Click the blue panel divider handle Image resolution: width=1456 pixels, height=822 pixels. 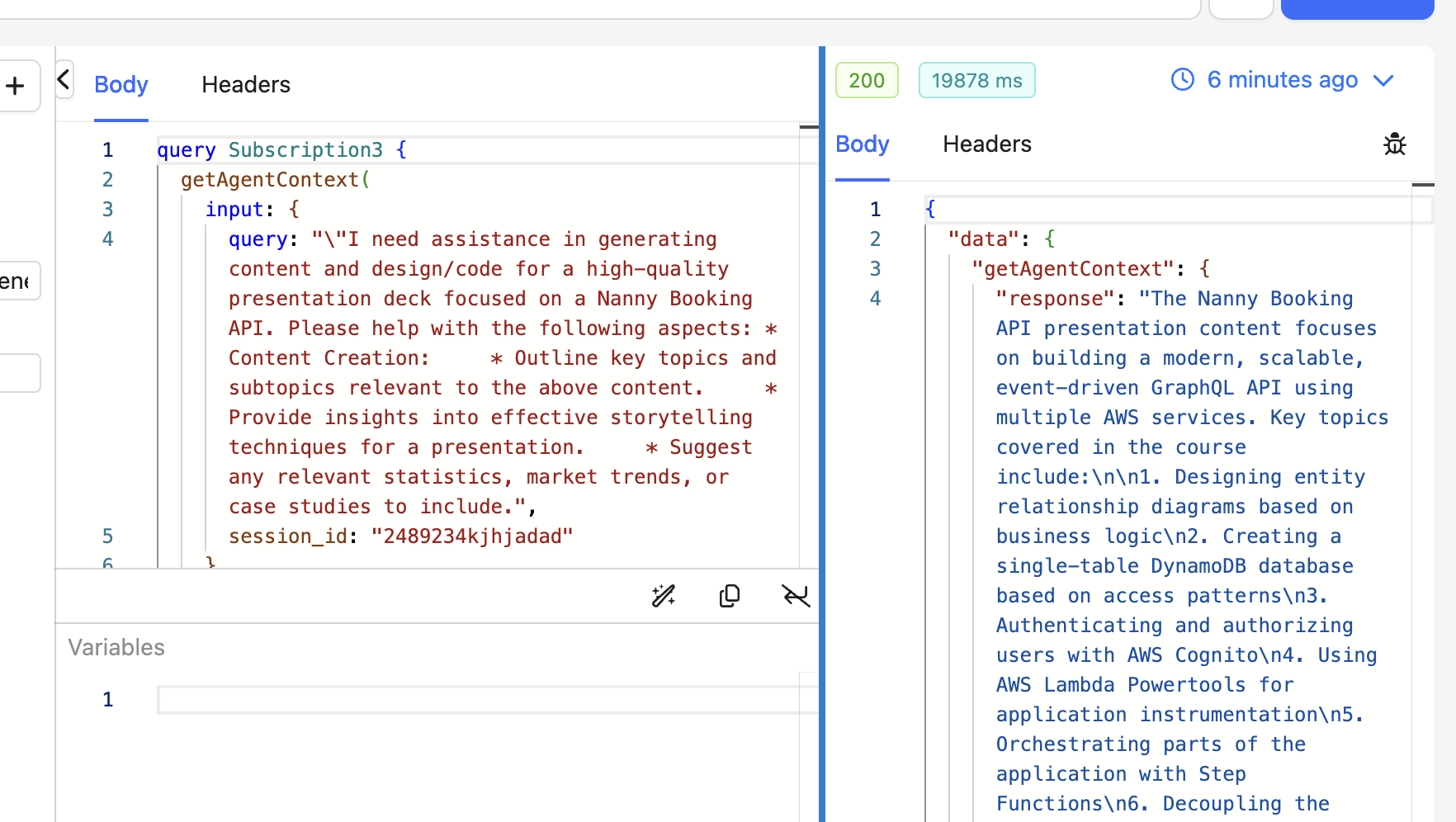[x=822, y=434]
